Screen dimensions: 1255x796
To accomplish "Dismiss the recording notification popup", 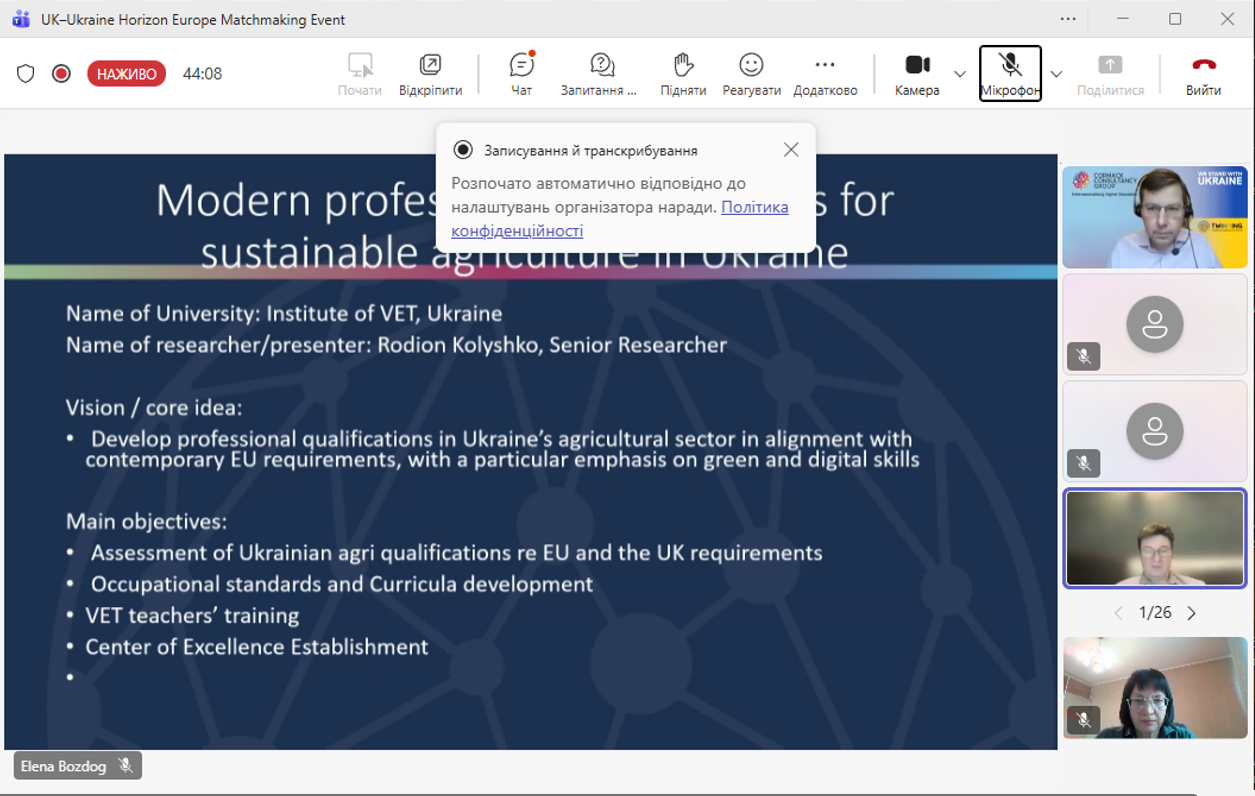I will click(791, 150).
